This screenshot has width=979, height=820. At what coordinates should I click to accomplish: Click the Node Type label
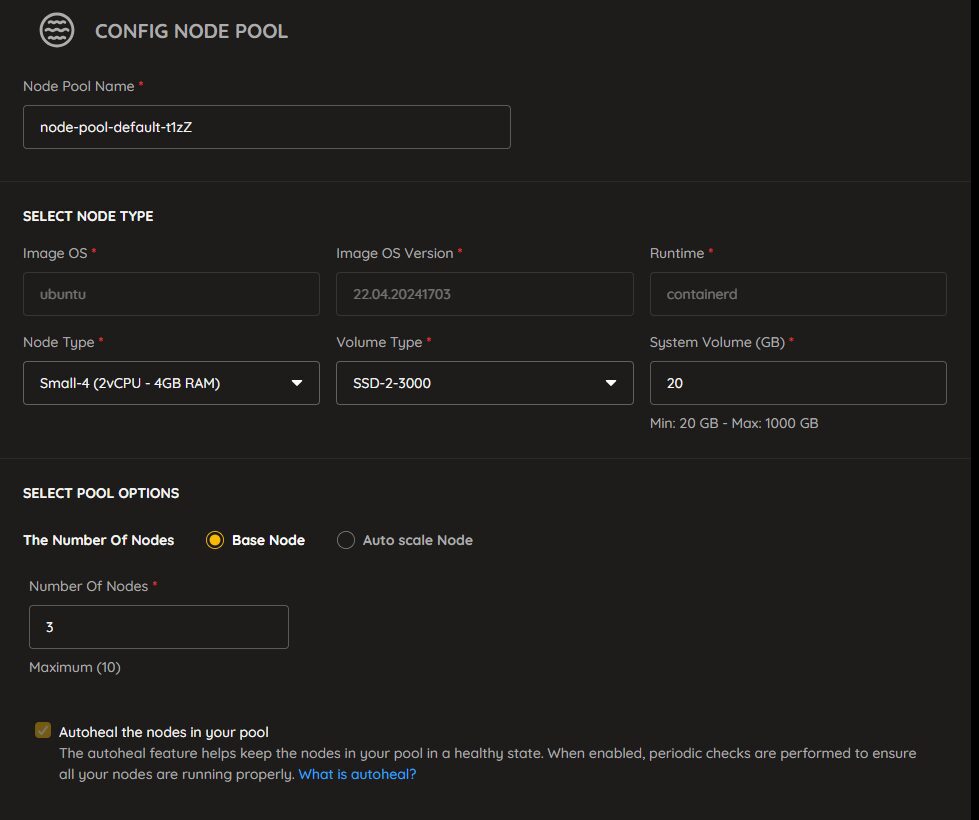pos(59,342)
